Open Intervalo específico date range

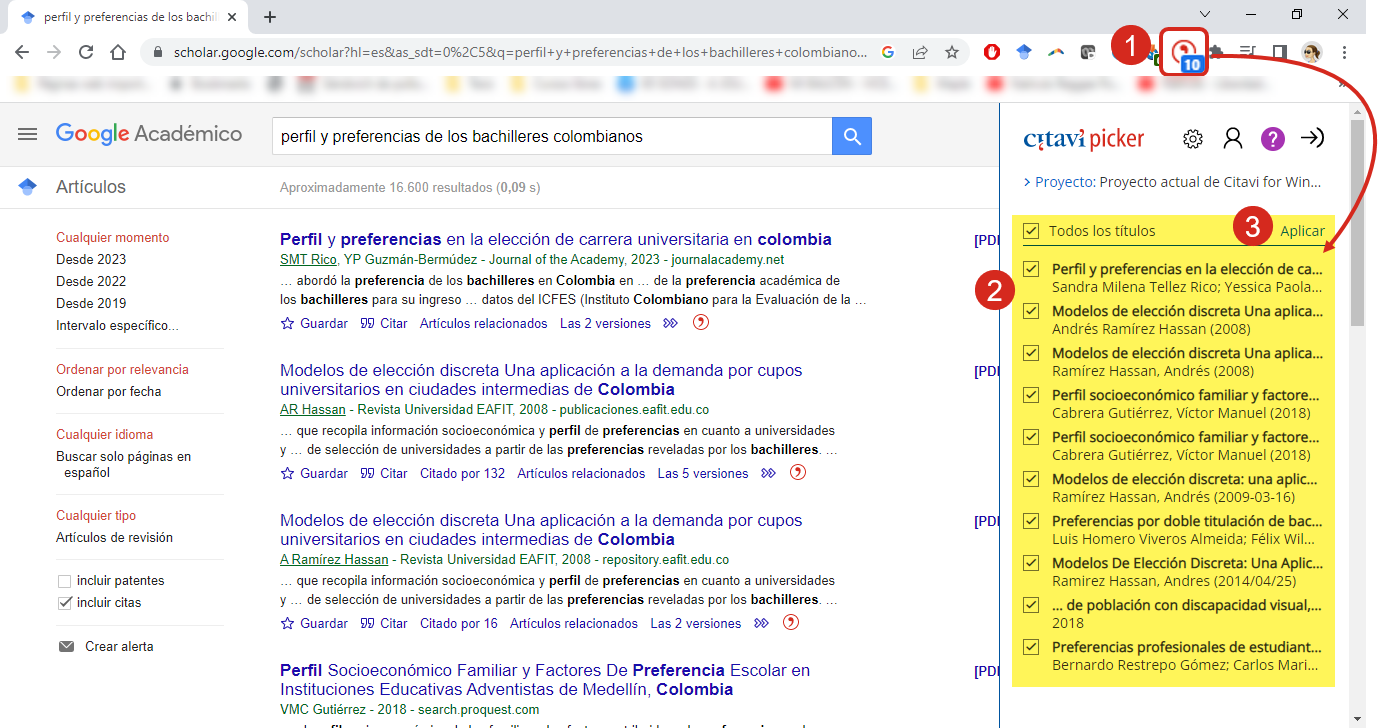pos(117,325)
